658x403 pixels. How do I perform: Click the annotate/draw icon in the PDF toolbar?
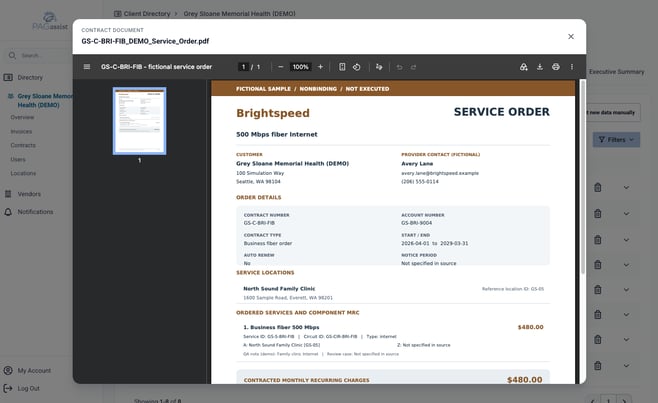point(379,67)
